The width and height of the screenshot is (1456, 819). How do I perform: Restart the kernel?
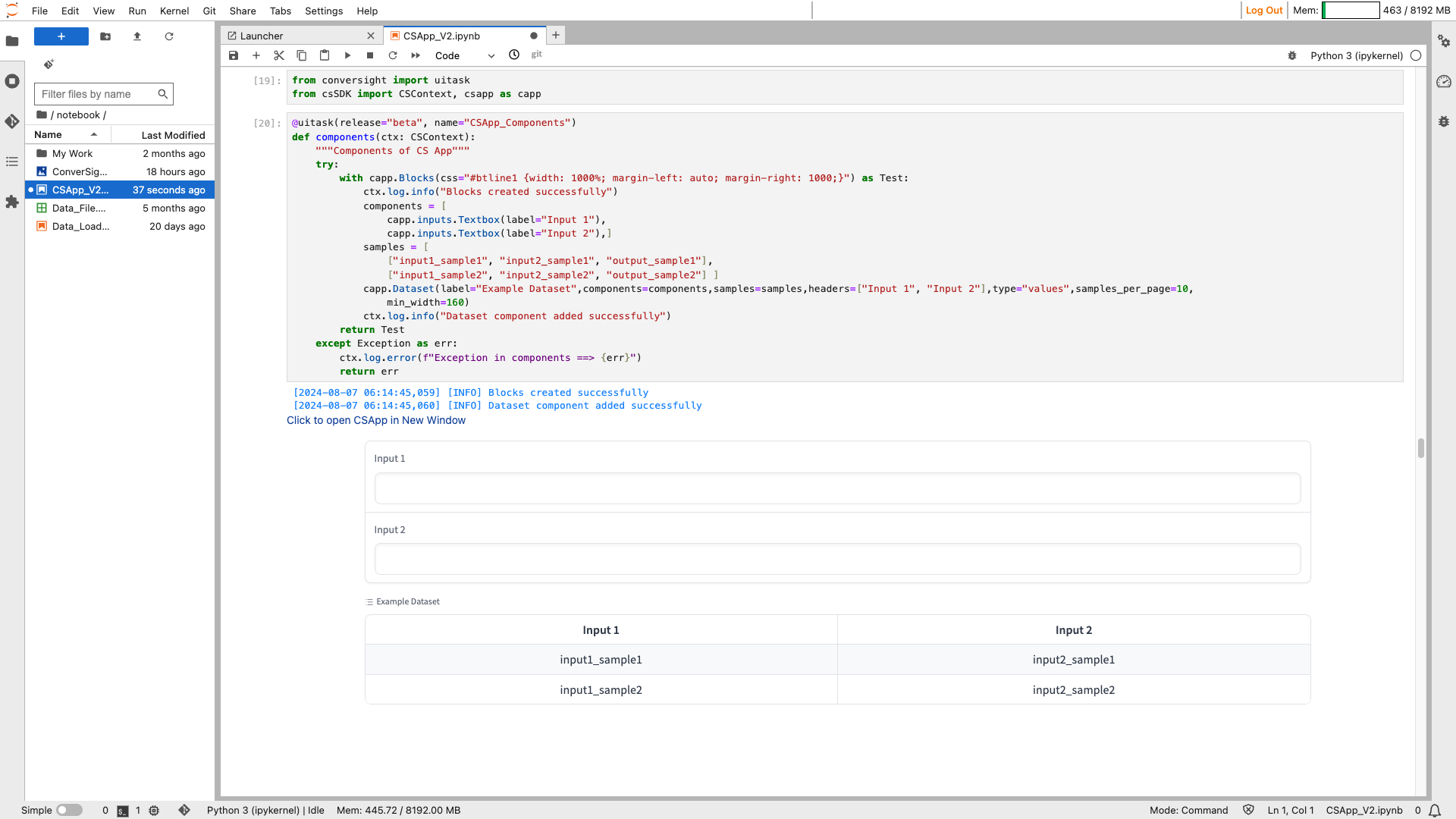393,55
